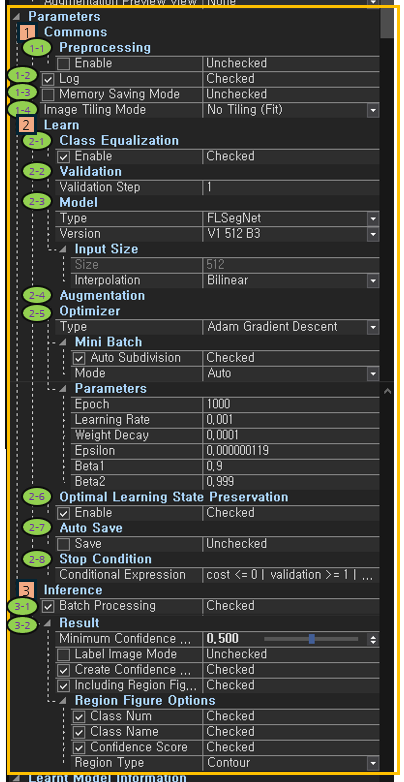Enable the Preprocessing checkbox
404x782 pixels.
point(64,63)
